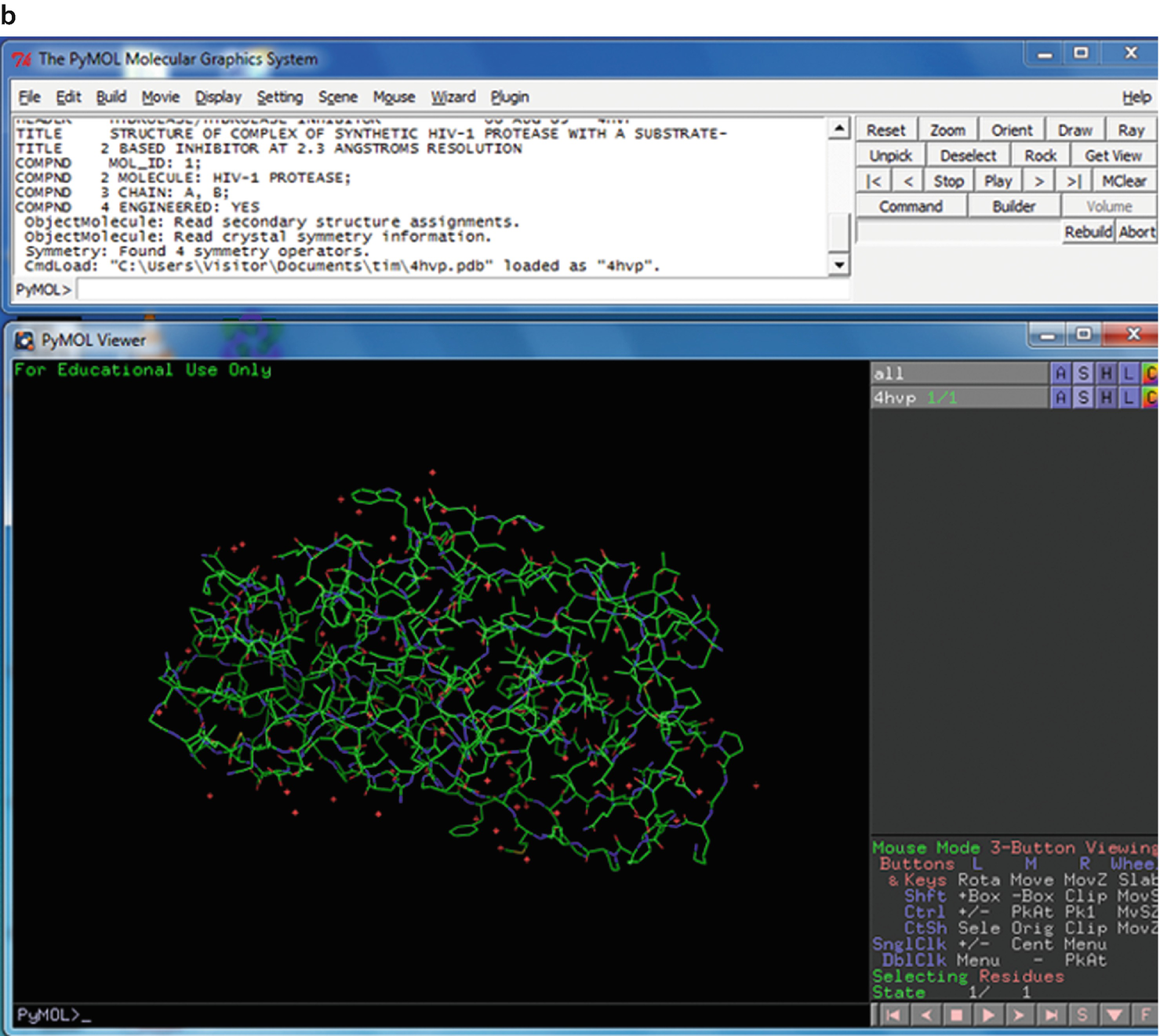The height and width of the screenshot is (1036, 1160).
Task: Step forward one frame in viewer playback bar
Action: [x=1020, y=1015]
